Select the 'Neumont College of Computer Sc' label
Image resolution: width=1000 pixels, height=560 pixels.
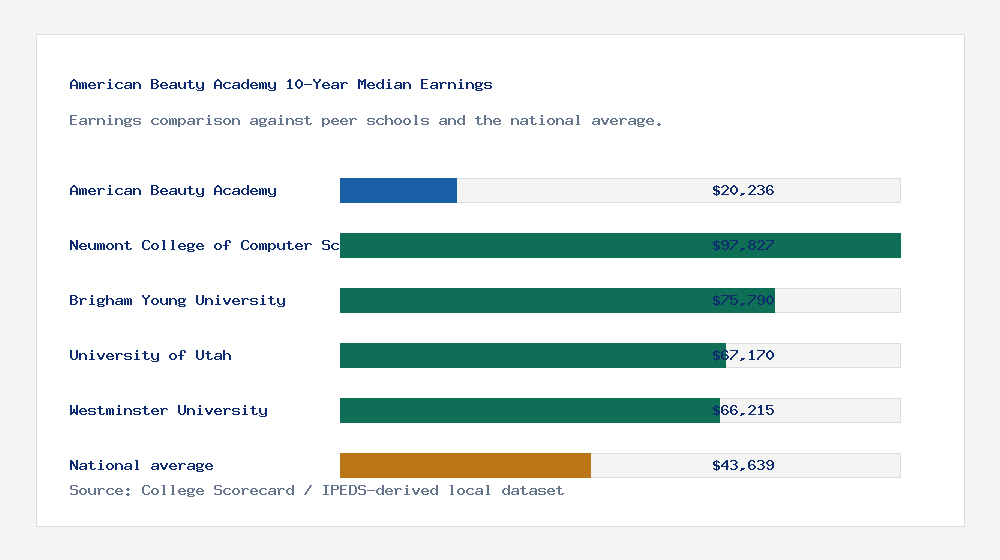(x=204, y=246)
